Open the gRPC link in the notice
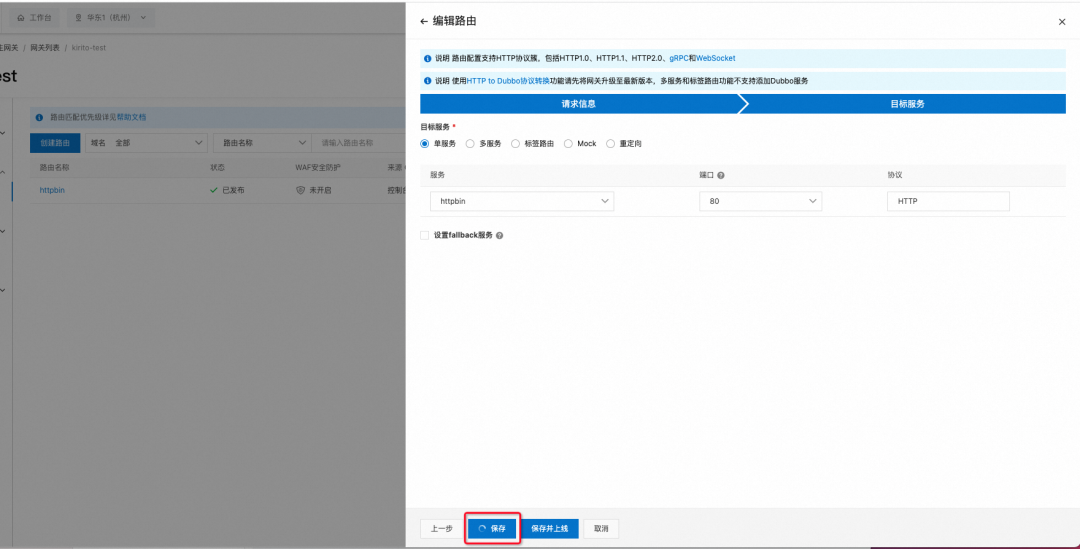 point(678,59)
